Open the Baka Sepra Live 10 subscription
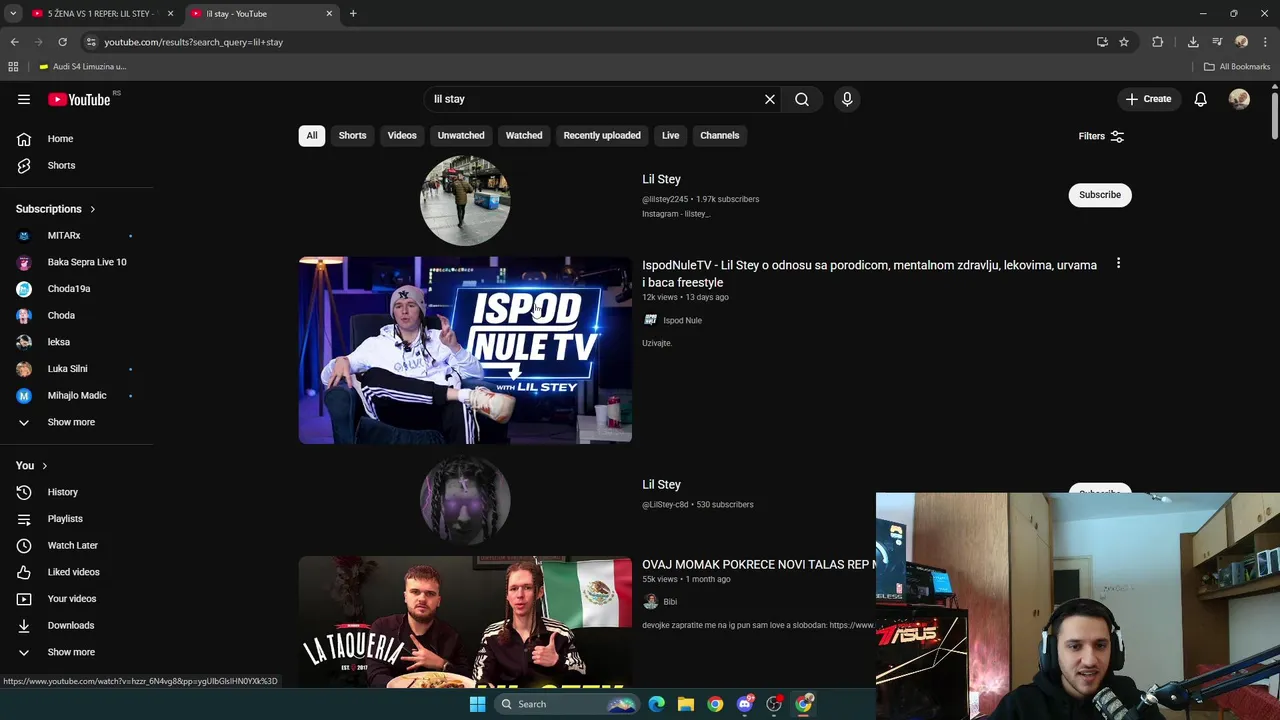This screenshot has width=1280, height=720. 77,262
